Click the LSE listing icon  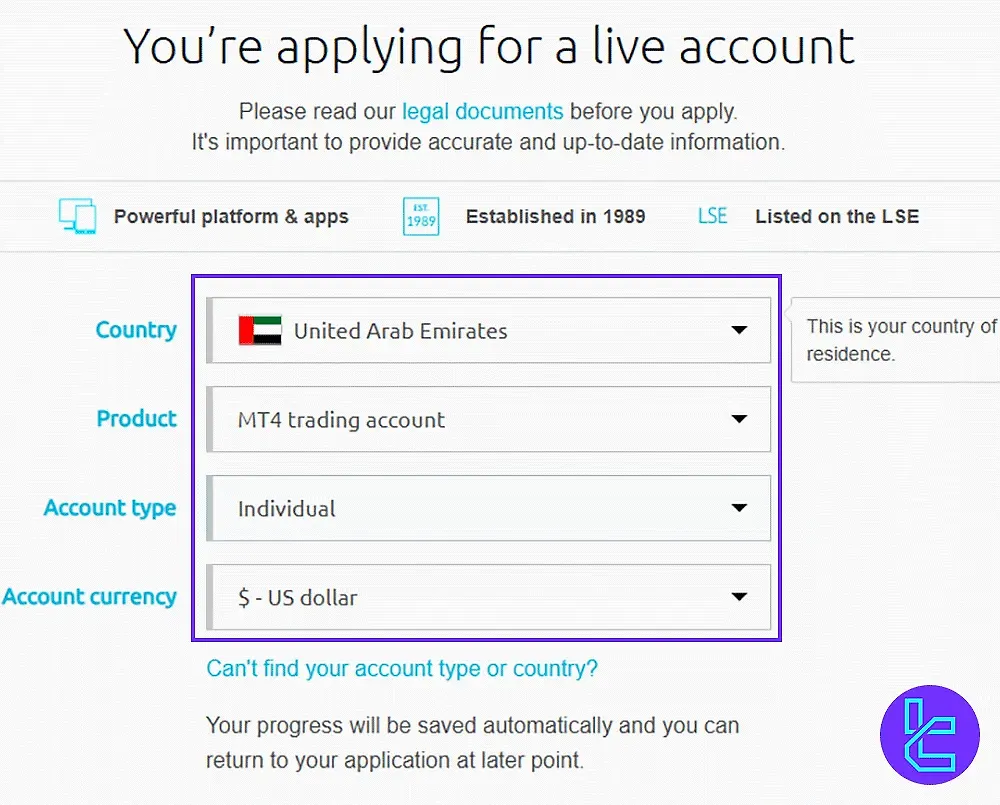pyautogui.click(x=712, y=215)
